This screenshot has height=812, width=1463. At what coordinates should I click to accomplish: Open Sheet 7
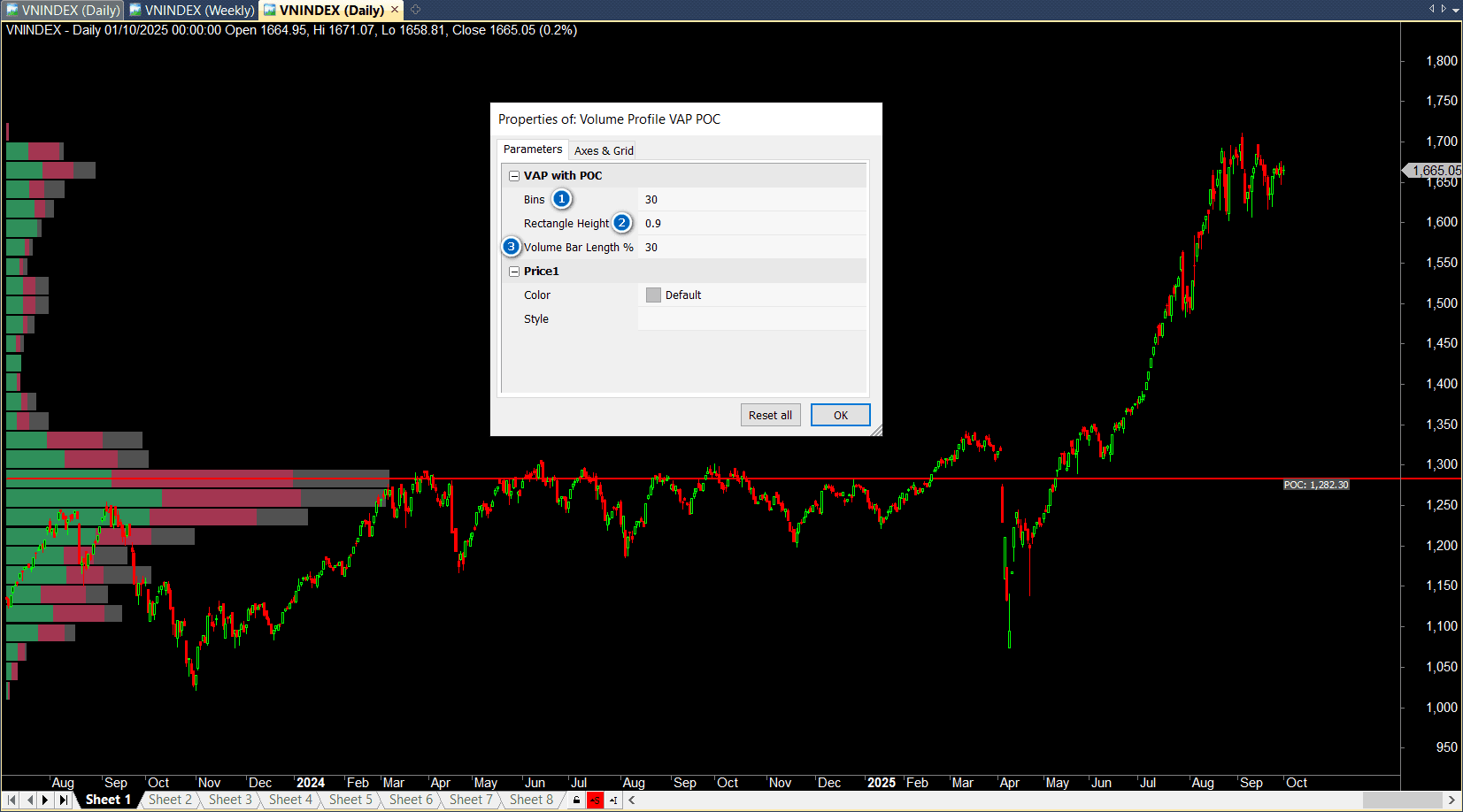tap(471, 800)
